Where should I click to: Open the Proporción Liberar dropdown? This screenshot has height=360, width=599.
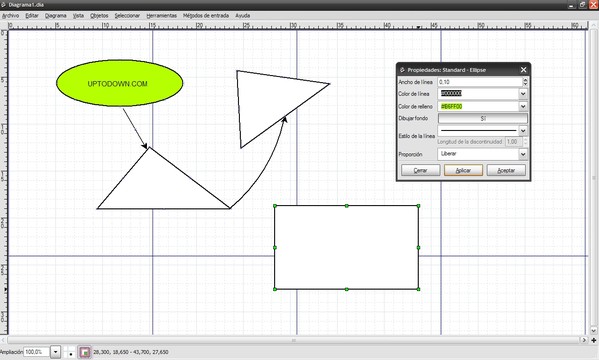[523, 154]
